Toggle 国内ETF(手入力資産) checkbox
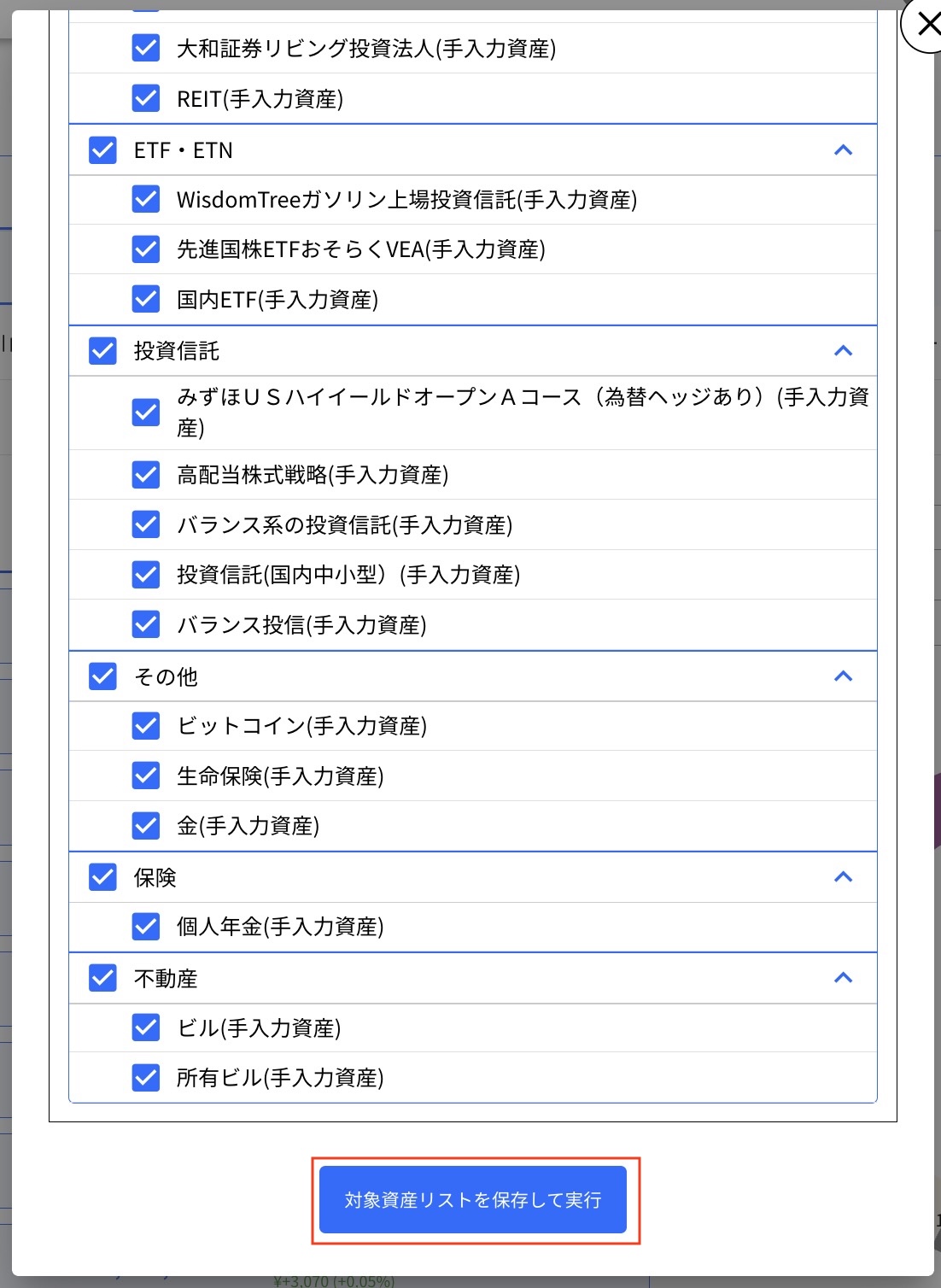 click(x=145, y=299)
